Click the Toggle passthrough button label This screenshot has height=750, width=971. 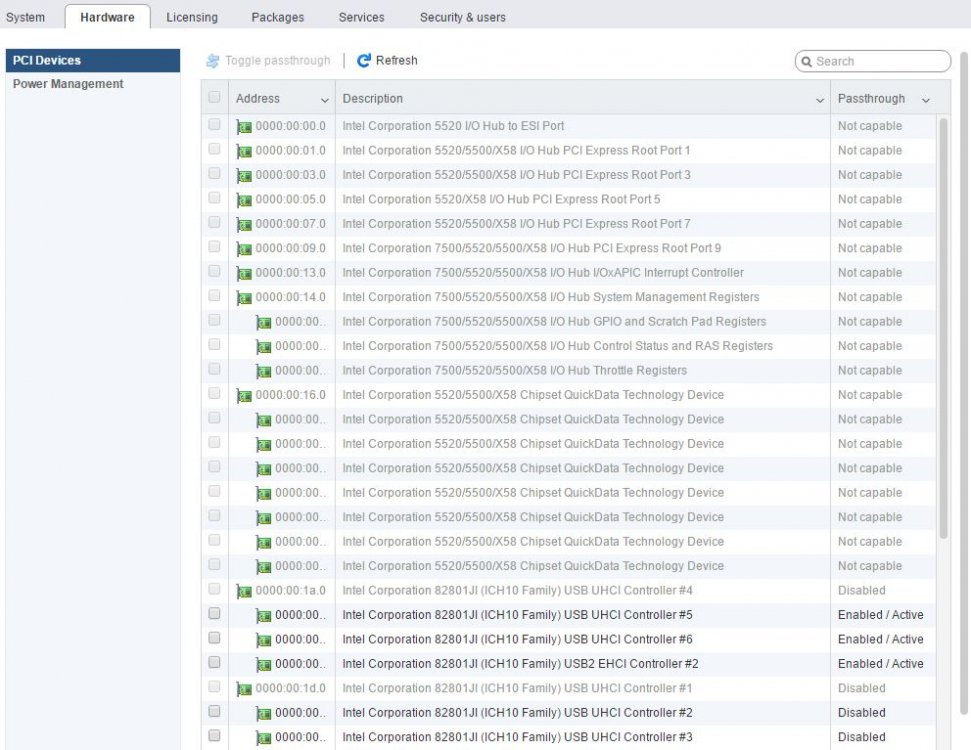(x=277, y=61)
